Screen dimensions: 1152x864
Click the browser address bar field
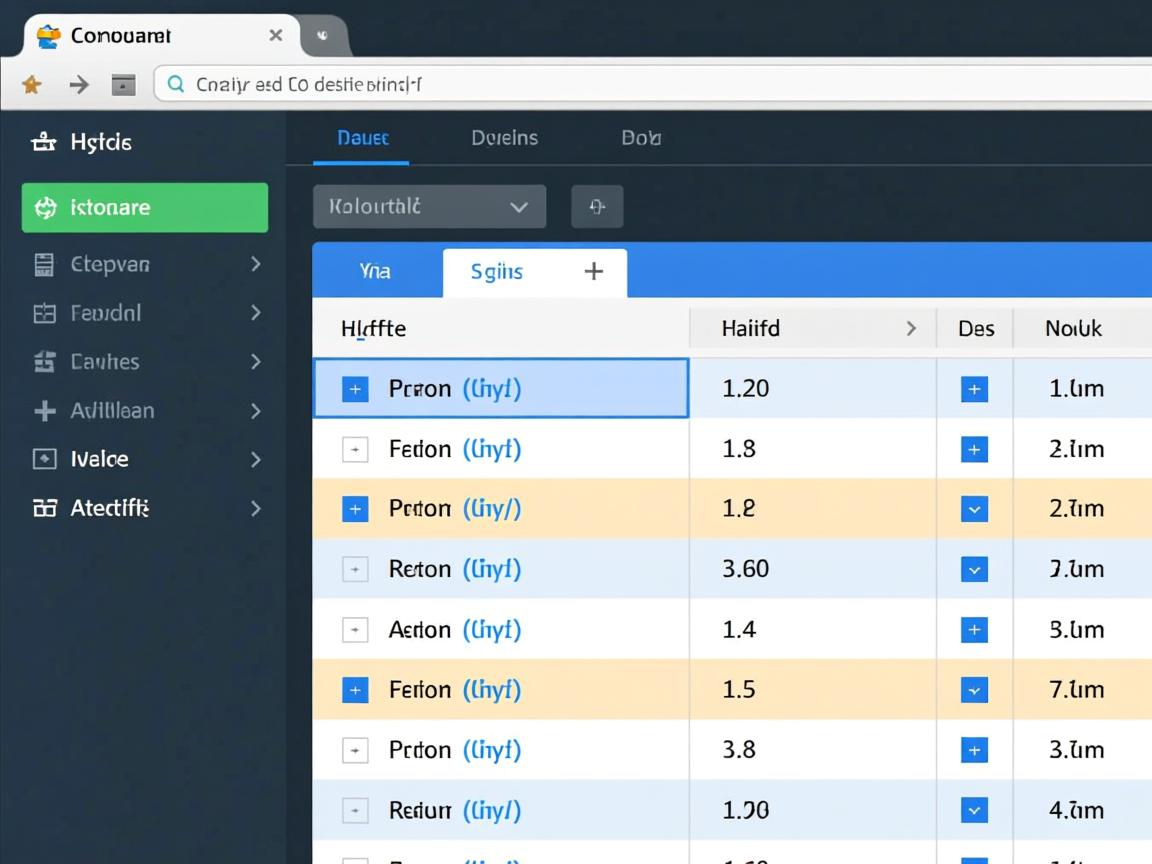tap(650, 85)
